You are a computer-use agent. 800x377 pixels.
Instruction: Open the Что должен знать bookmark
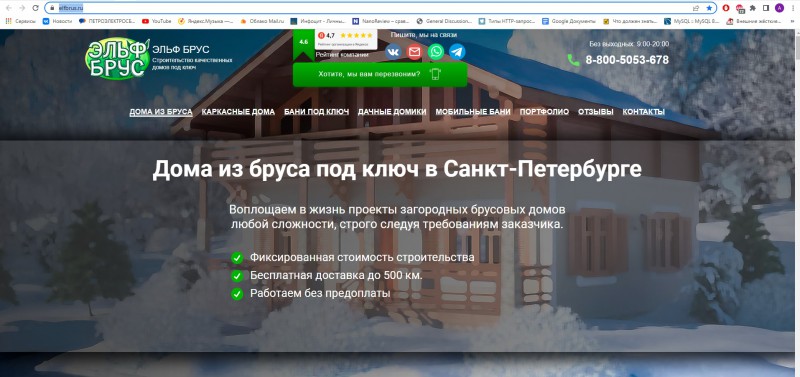pyautogui.click(x=630, y=21)
